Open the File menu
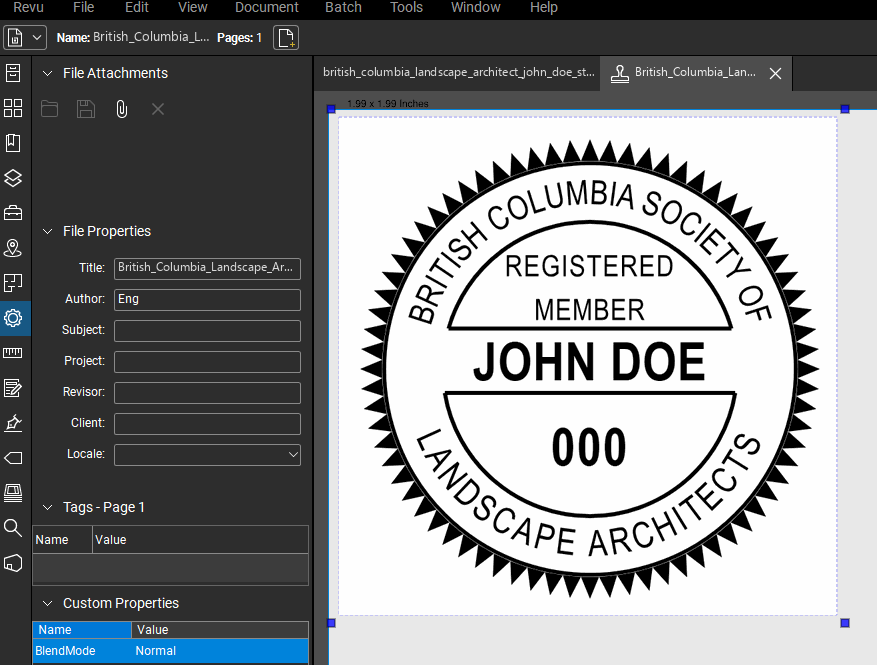Screen dimensions: 877x665 click(83, 7)
